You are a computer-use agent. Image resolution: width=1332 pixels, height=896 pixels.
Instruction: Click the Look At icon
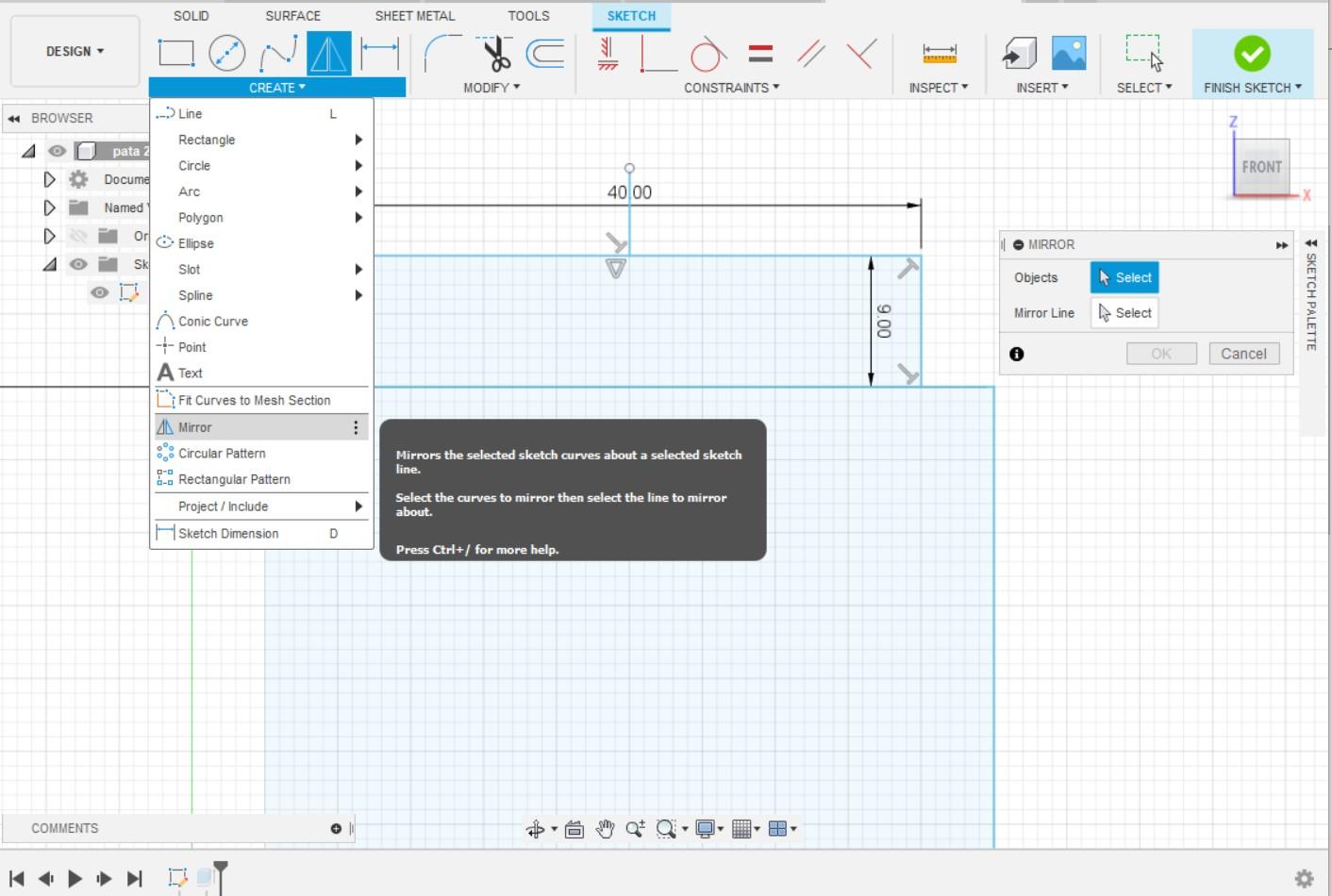[x=574, y=829]
